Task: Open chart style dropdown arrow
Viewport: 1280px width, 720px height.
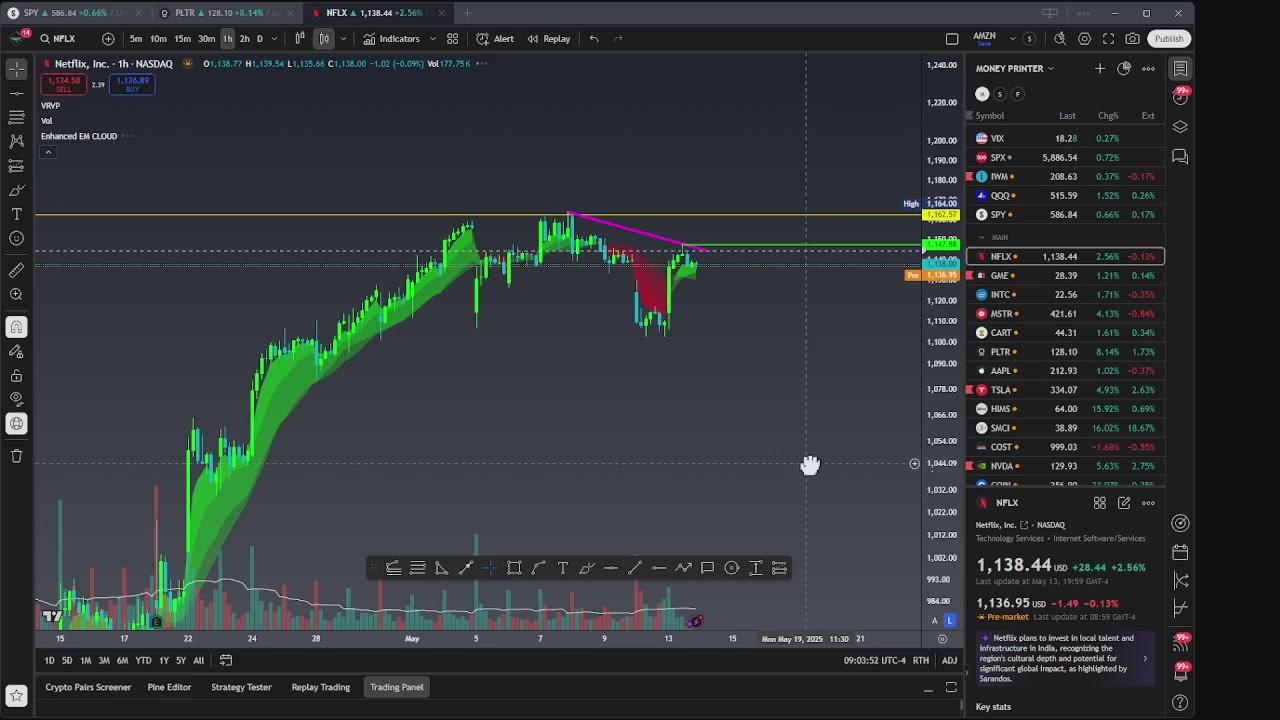Action: pos(343,38)
